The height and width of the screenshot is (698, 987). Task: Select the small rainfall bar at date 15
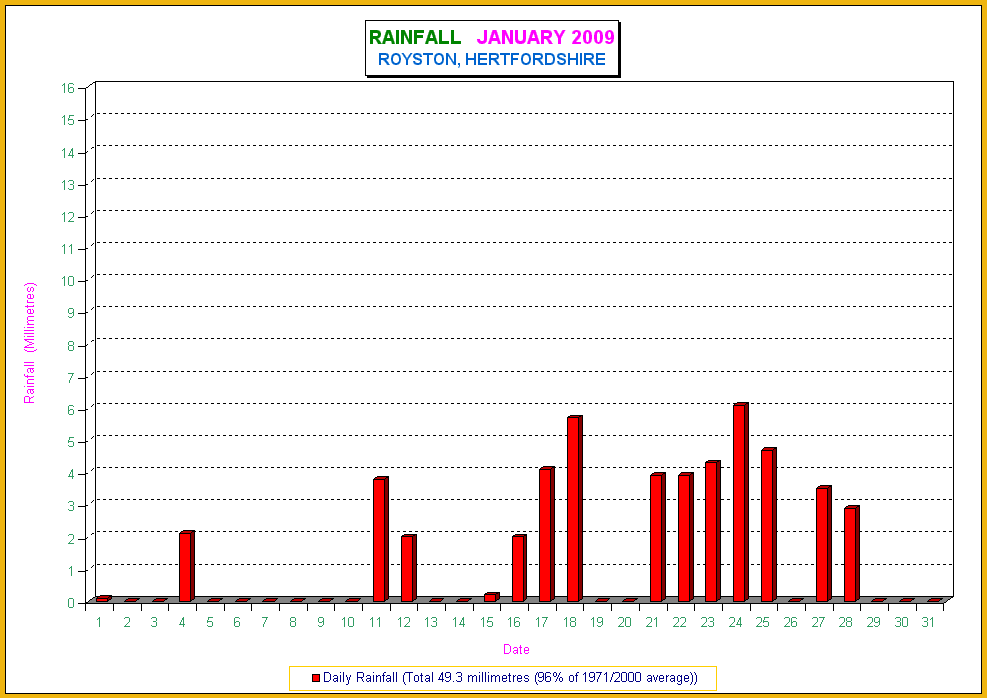click(x=492, y=597)
